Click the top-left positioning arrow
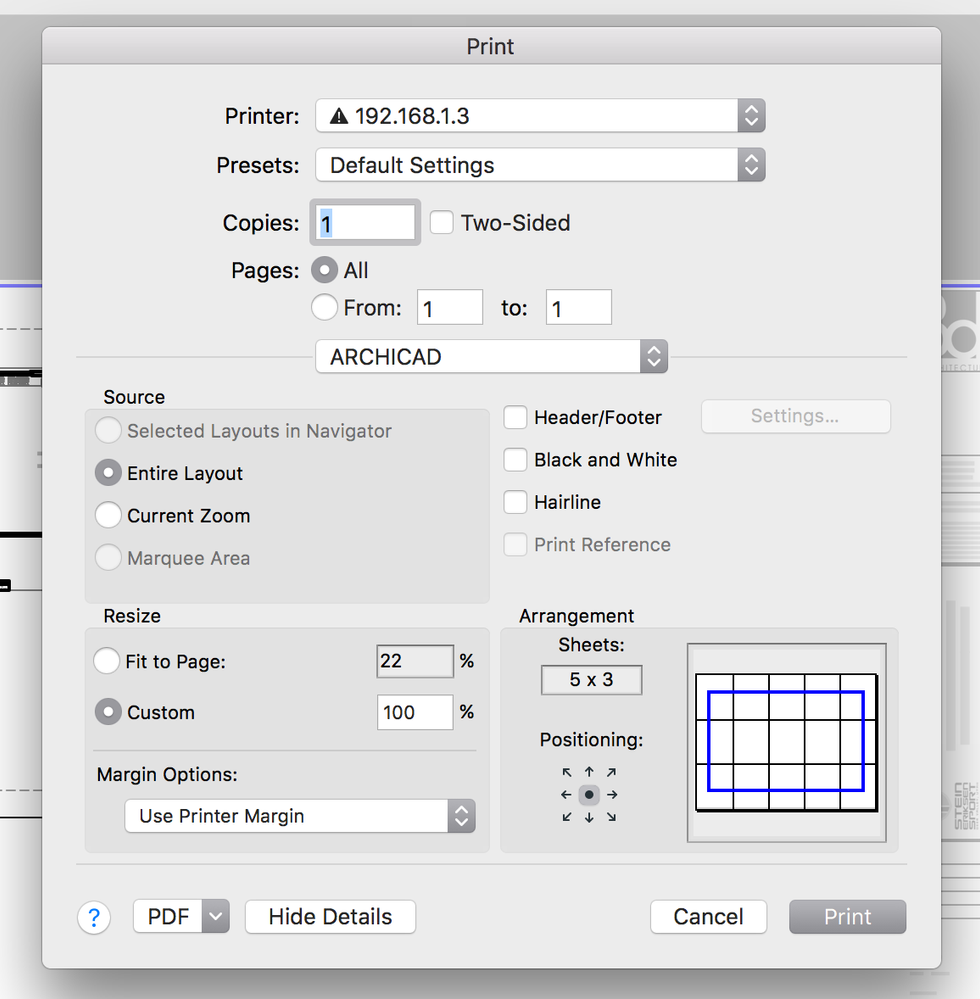 [567, 773]
